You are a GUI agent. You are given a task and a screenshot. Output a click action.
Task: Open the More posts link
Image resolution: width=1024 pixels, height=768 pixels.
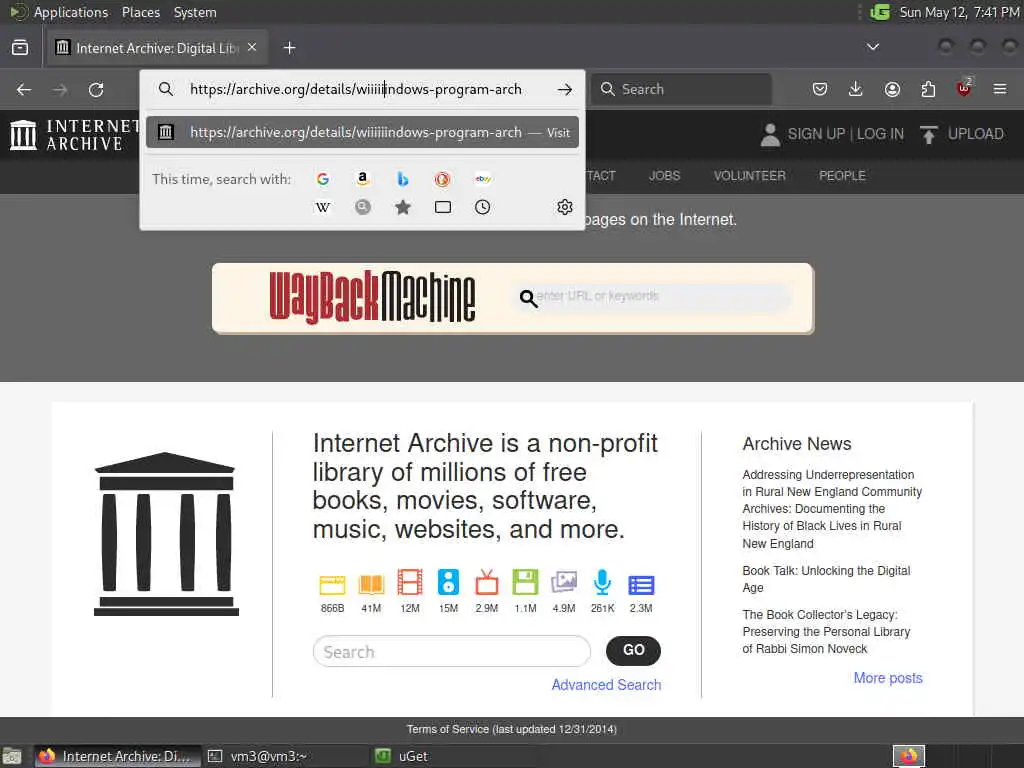[x=888, y=678]
